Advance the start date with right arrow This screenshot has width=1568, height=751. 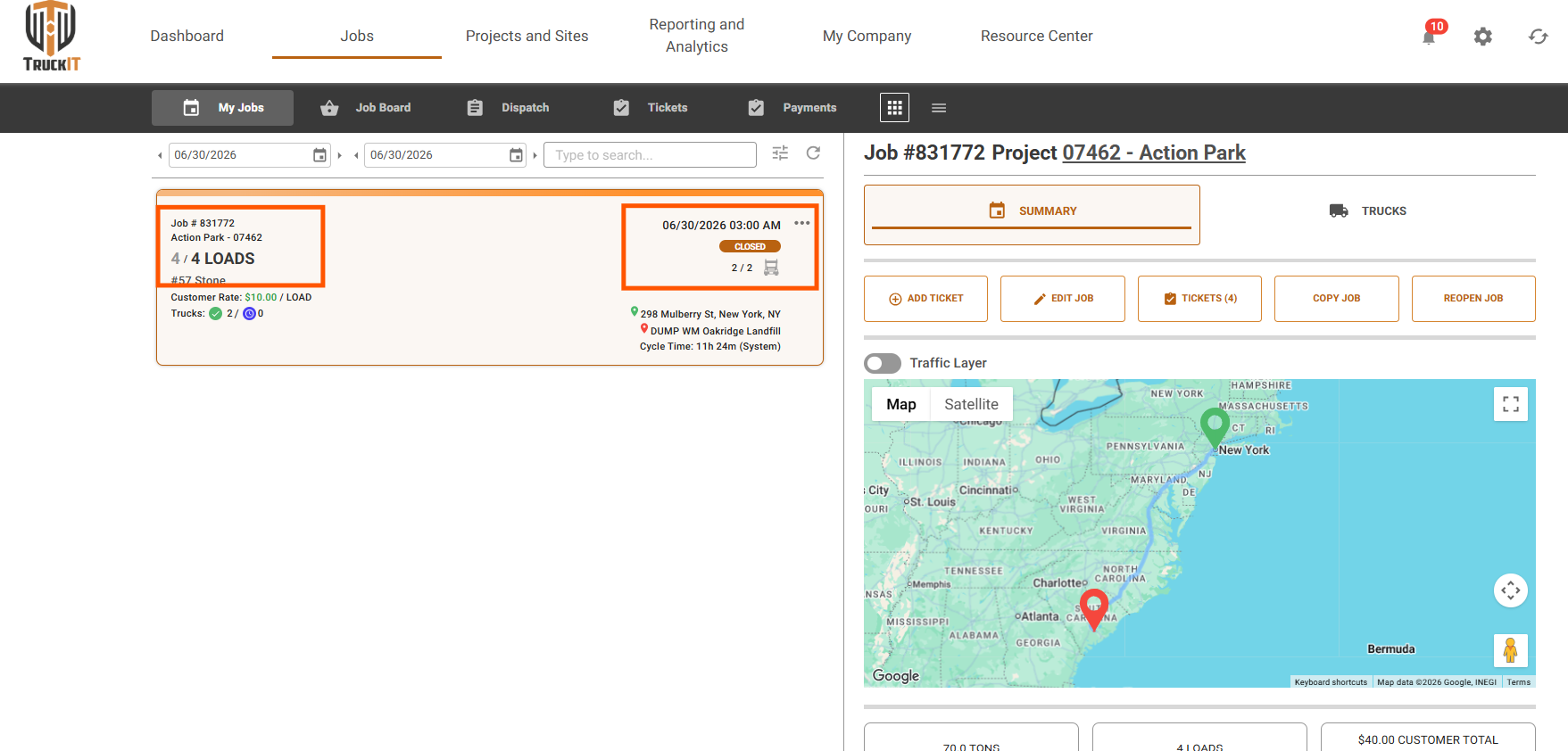[340, 155]
